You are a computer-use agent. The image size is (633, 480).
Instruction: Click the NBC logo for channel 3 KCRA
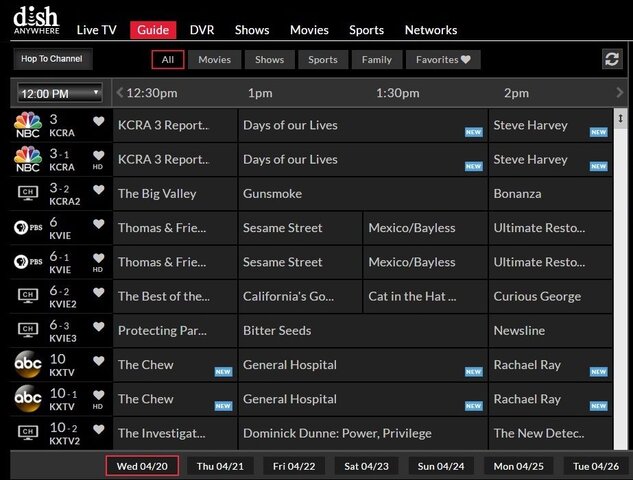(x=26, y=126)
